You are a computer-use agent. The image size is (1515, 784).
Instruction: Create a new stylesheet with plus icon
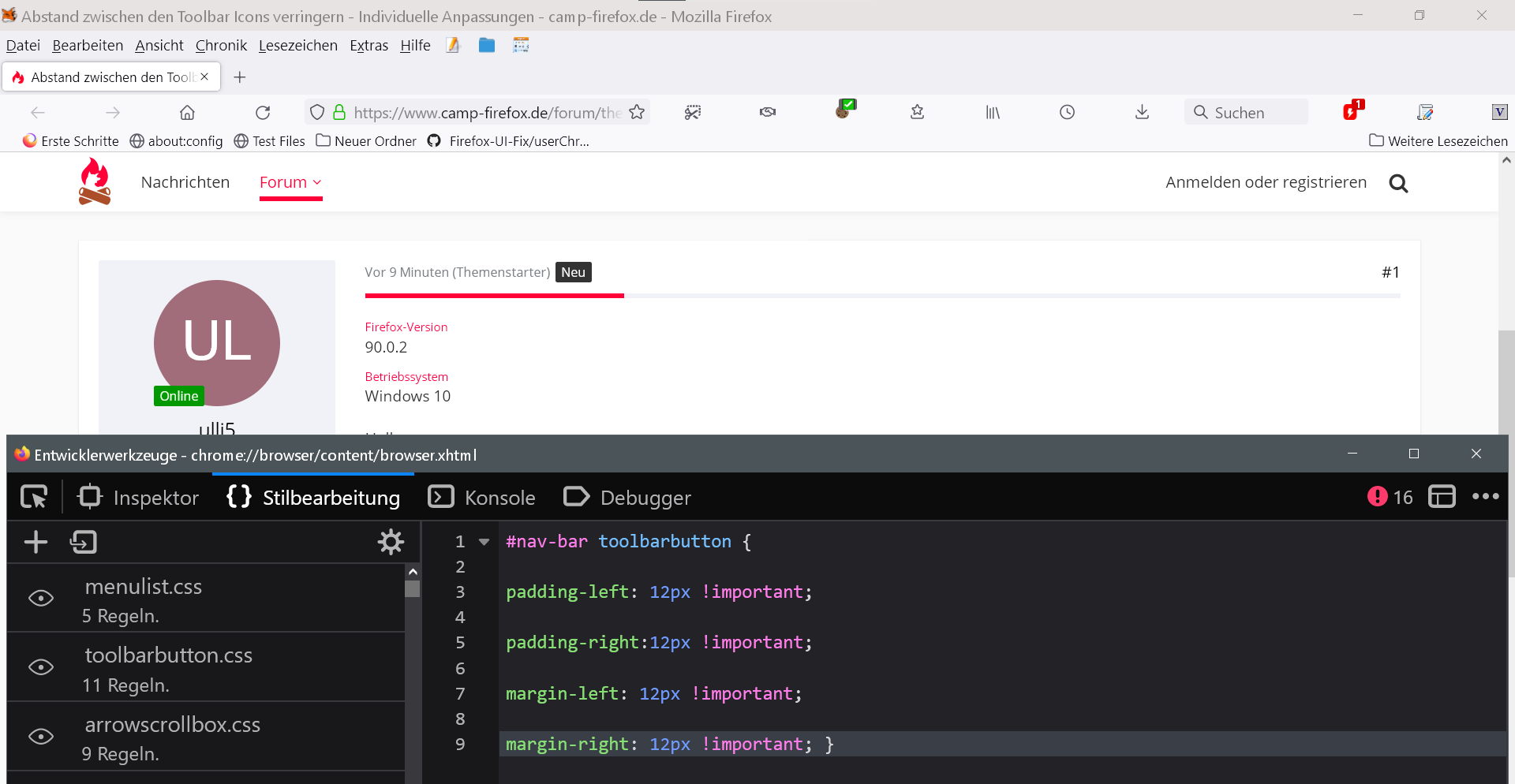pos(36,542)
